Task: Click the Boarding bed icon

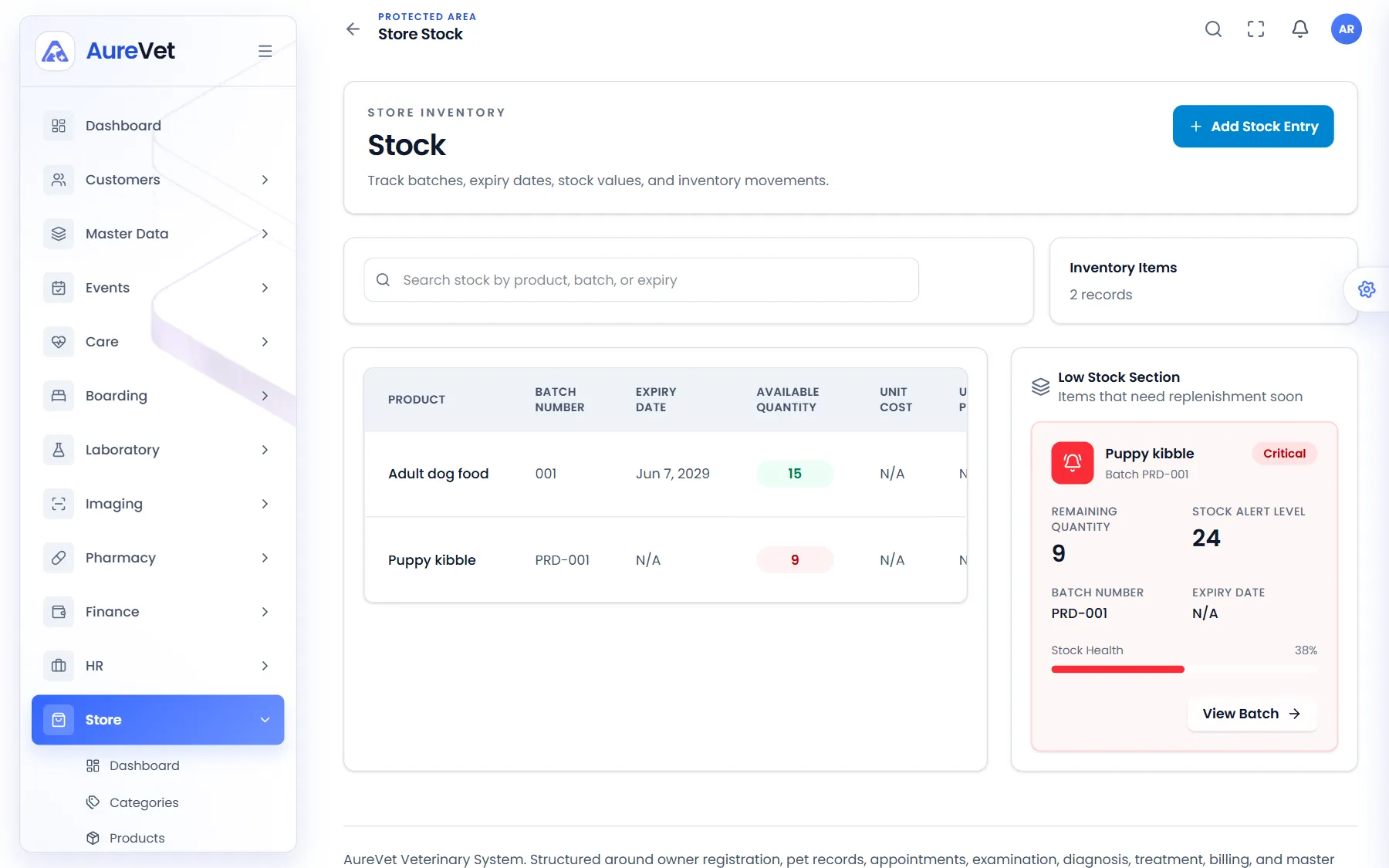Action: pos(59,396)
